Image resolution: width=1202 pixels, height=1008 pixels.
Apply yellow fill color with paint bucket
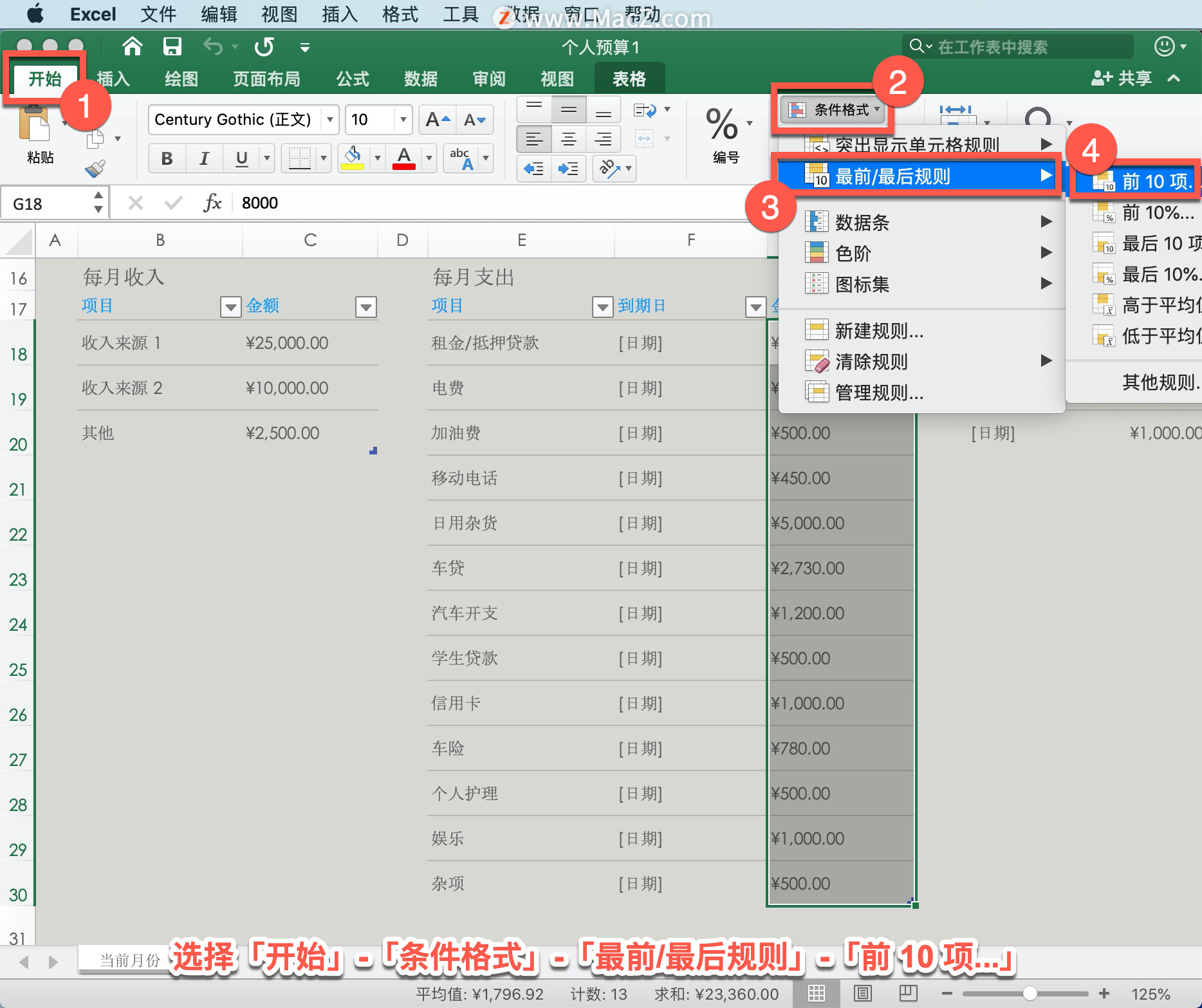point(352,158)
